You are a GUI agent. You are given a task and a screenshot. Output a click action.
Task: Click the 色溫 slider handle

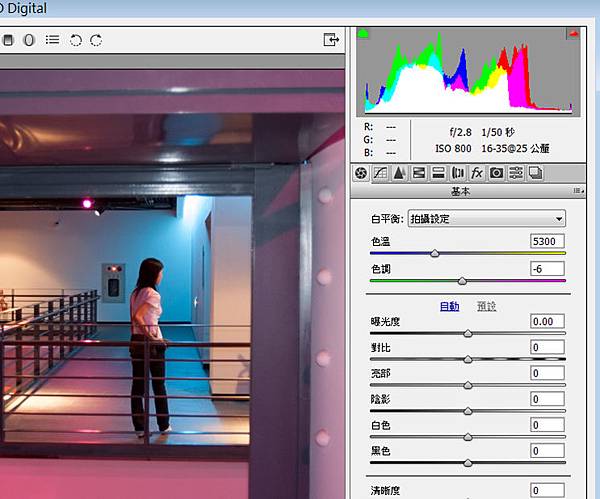coord(435,253)
